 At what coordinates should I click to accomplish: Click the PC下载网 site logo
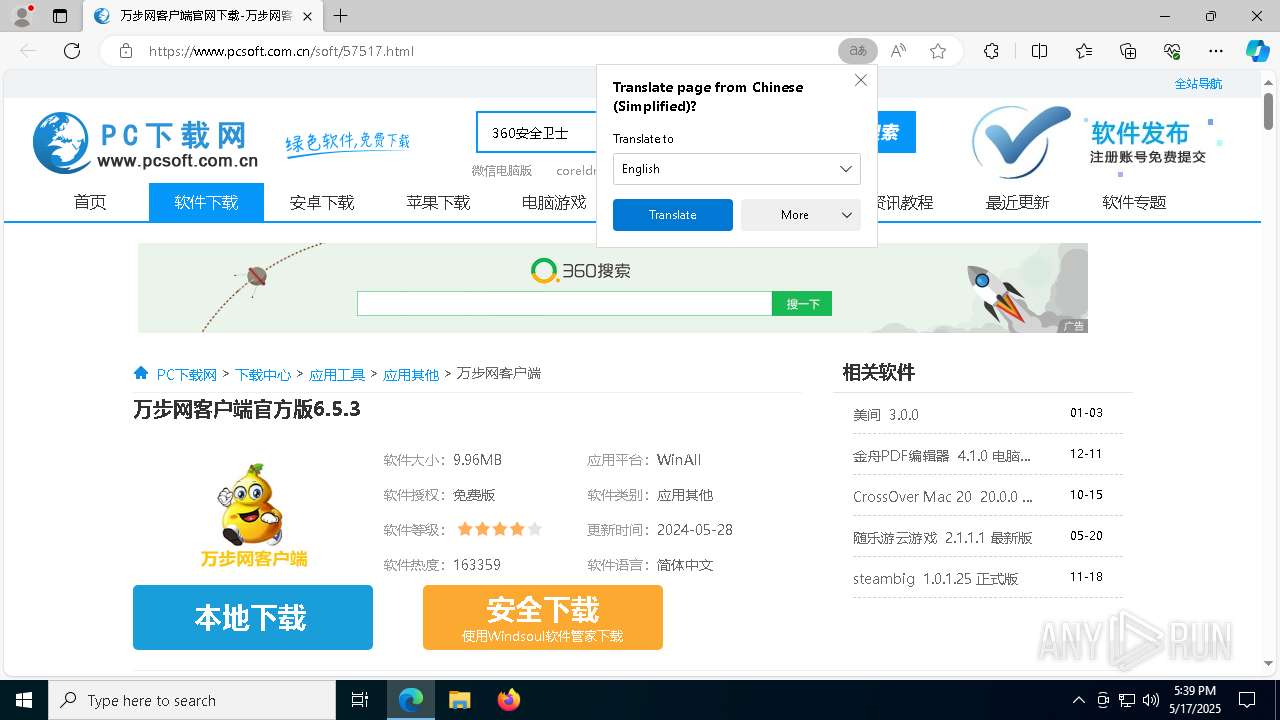tap(146, 142)
